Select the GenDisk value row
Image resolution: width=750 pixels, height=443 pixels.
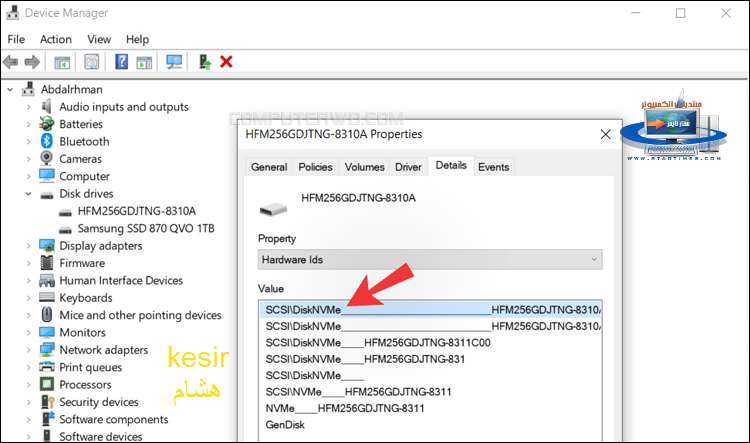285,424
